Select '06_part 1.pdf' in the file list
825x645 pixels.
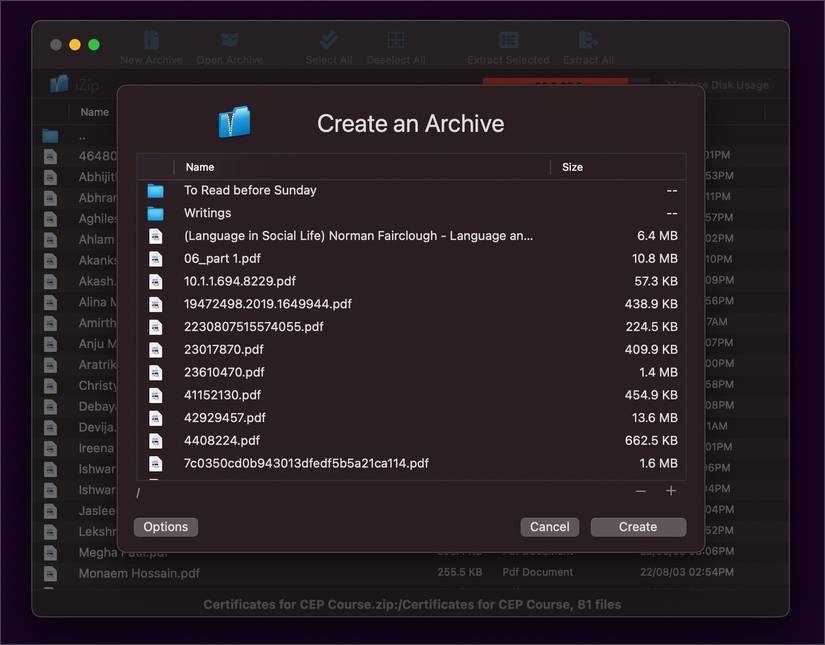[x=220, y=258]
